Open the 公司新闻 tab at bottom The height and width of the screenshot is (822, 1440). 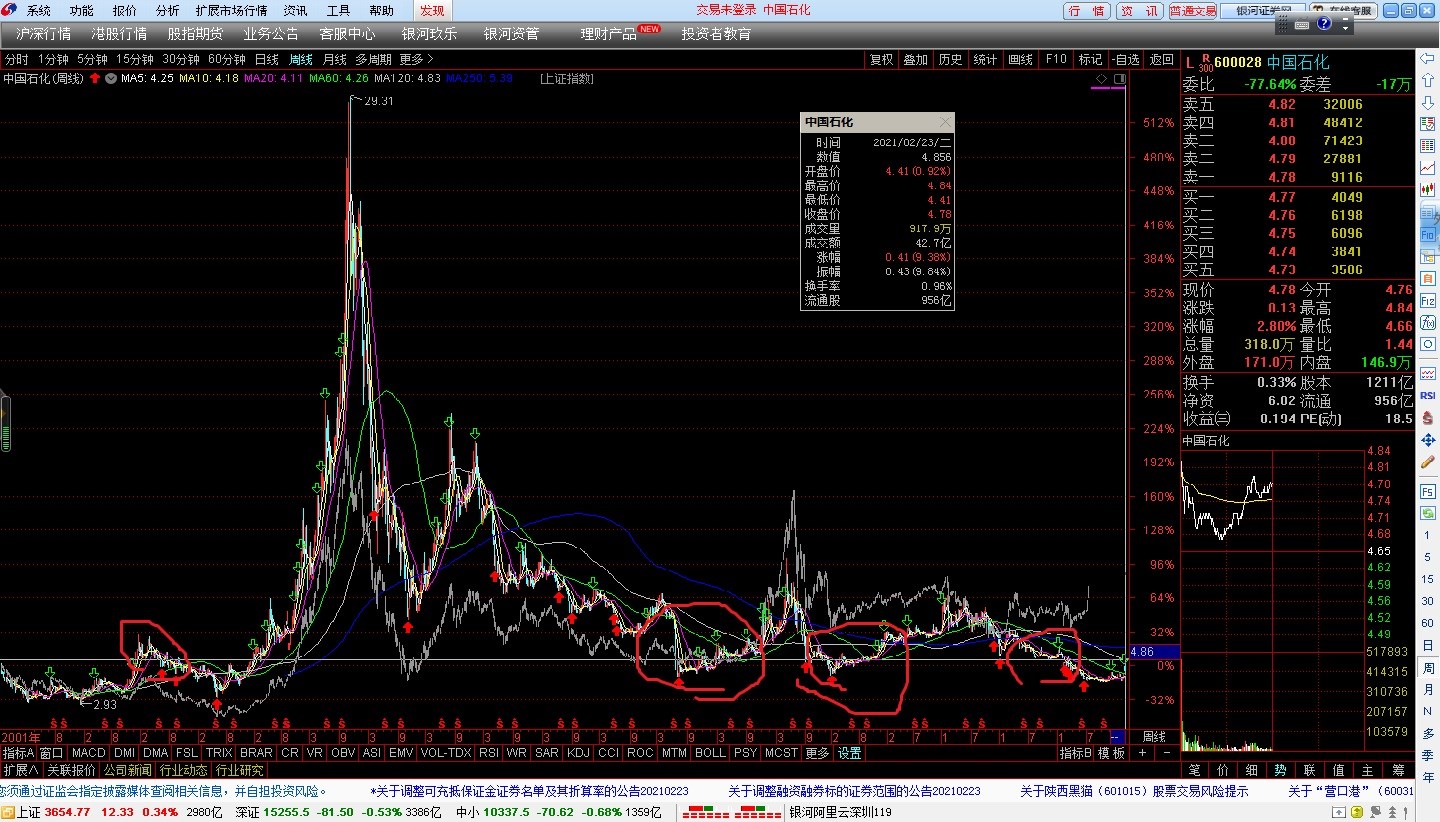click(127, 770)
